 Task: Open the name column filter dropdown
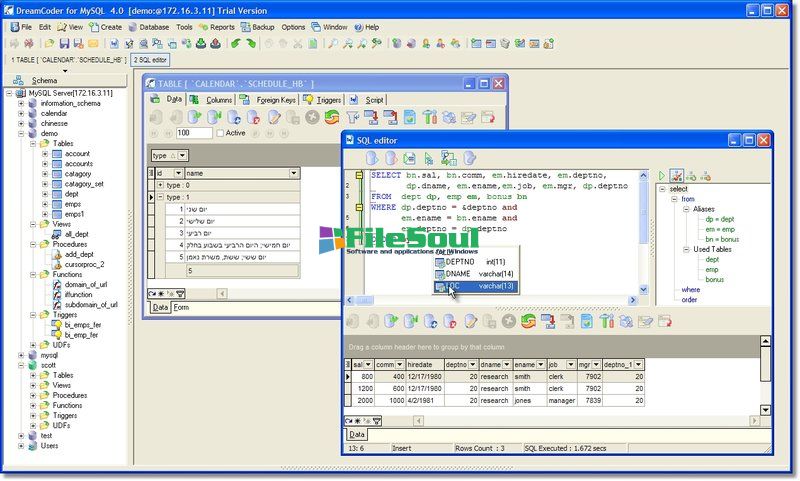click(x=294, y=173)
